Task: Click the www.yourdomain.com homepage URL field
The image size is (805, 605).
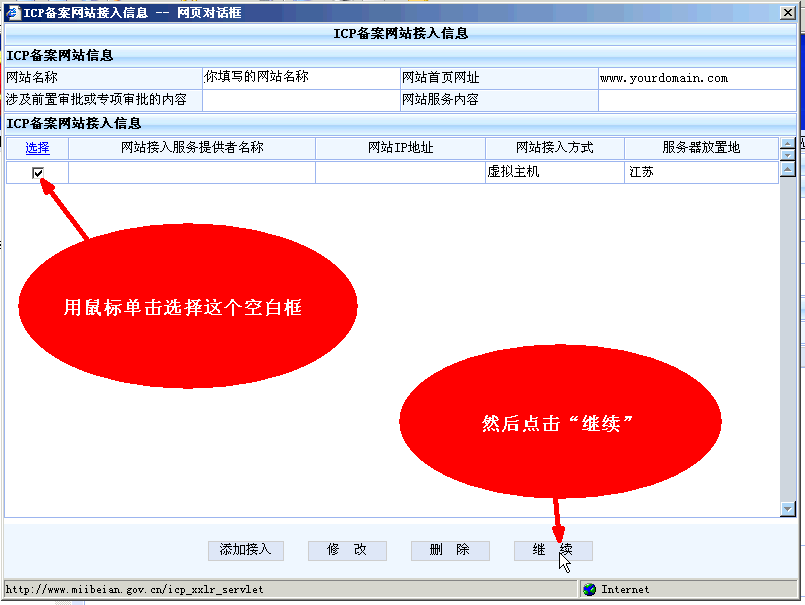Action: pos(697,78)
